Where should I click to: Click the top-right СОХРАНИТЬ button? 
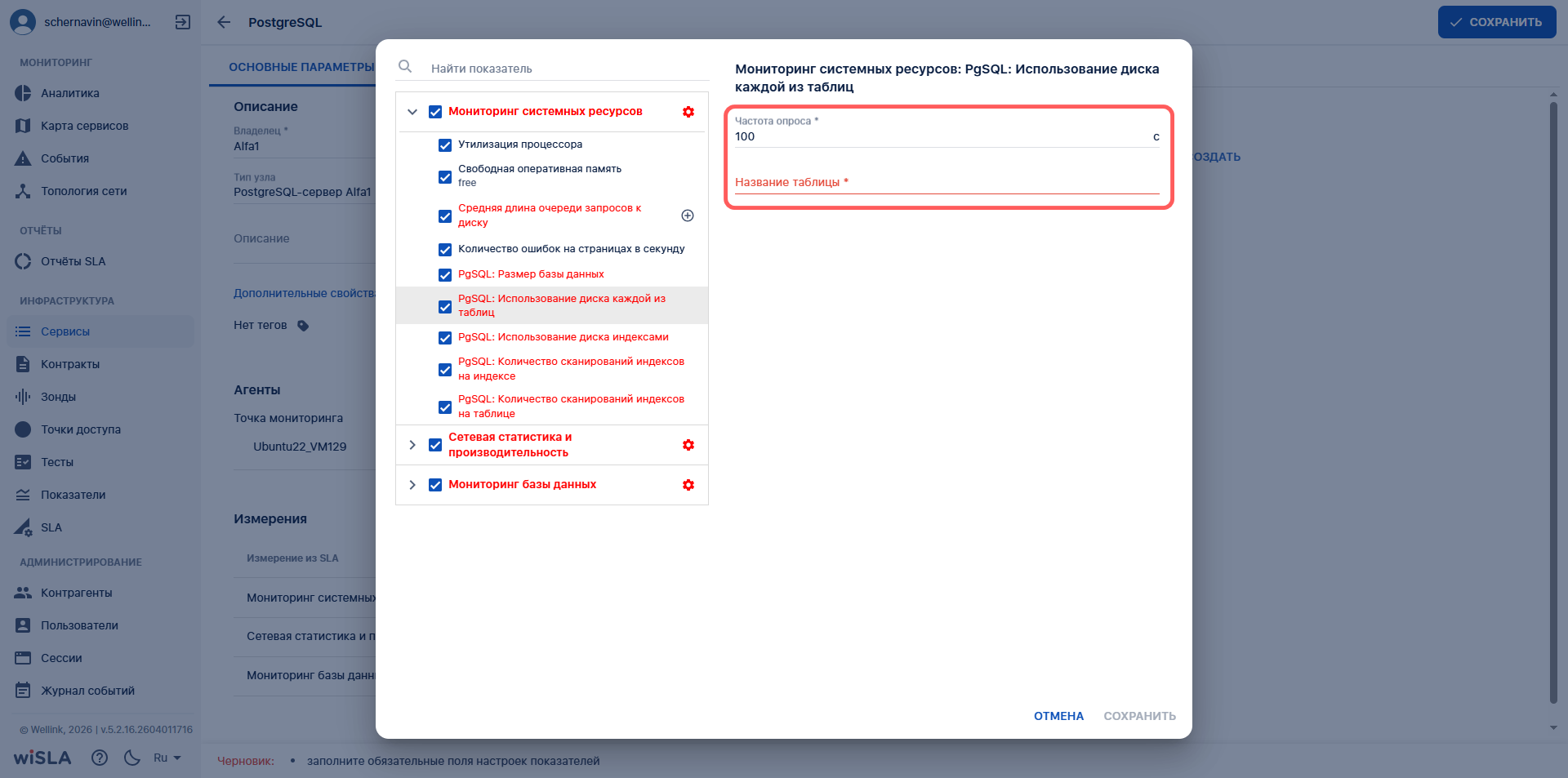point(1497,22)
